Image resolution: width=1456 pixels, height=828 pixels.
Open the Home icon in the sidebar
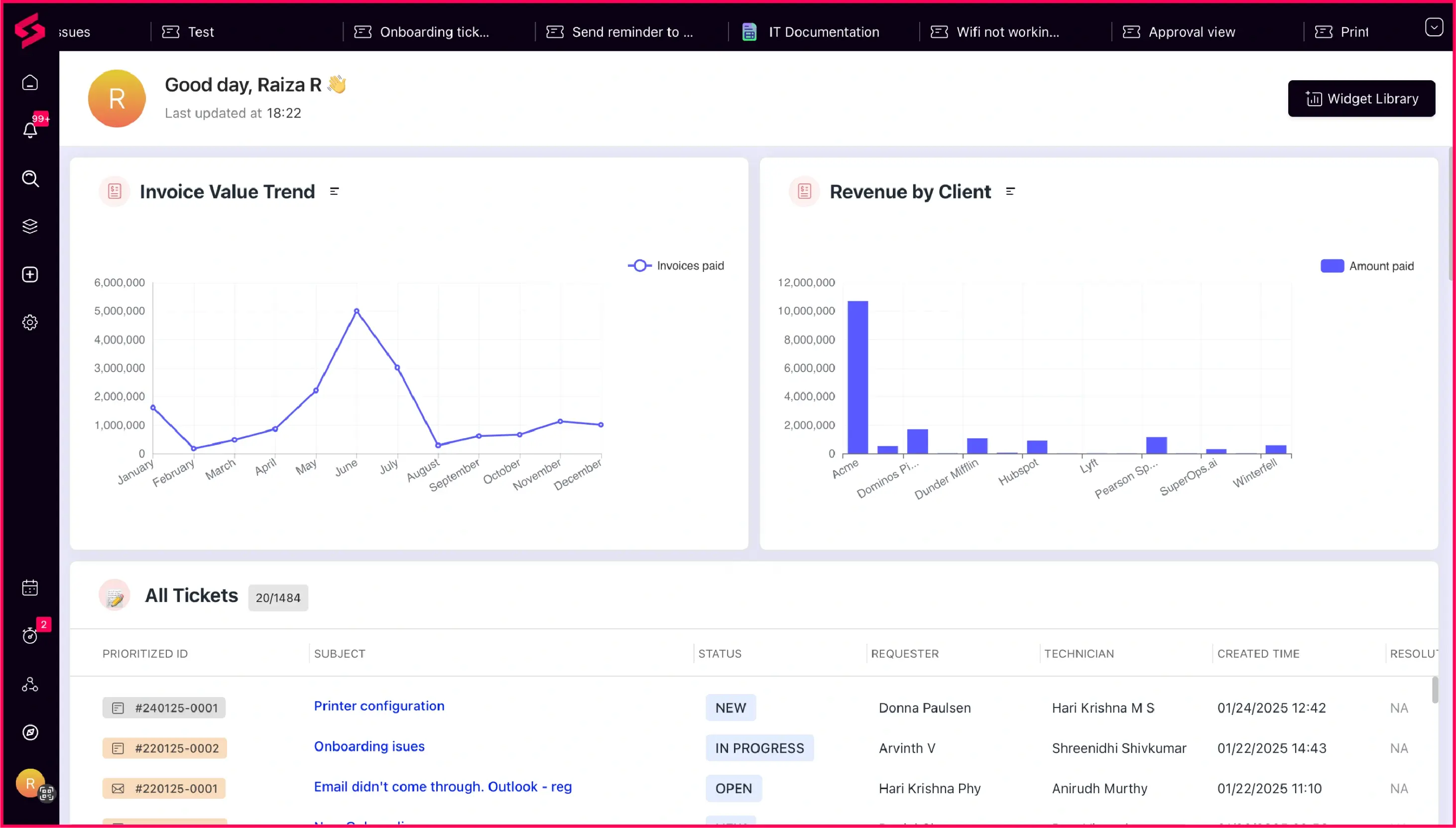(x=29, y=83)
